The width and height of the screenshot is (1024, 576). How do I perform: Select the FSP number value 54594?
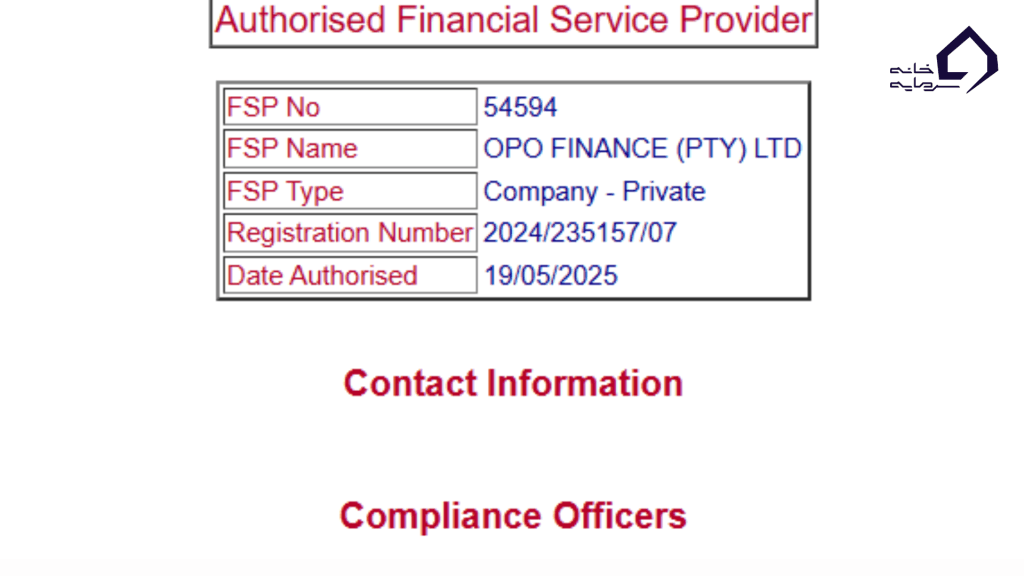[x=521, y=107]
